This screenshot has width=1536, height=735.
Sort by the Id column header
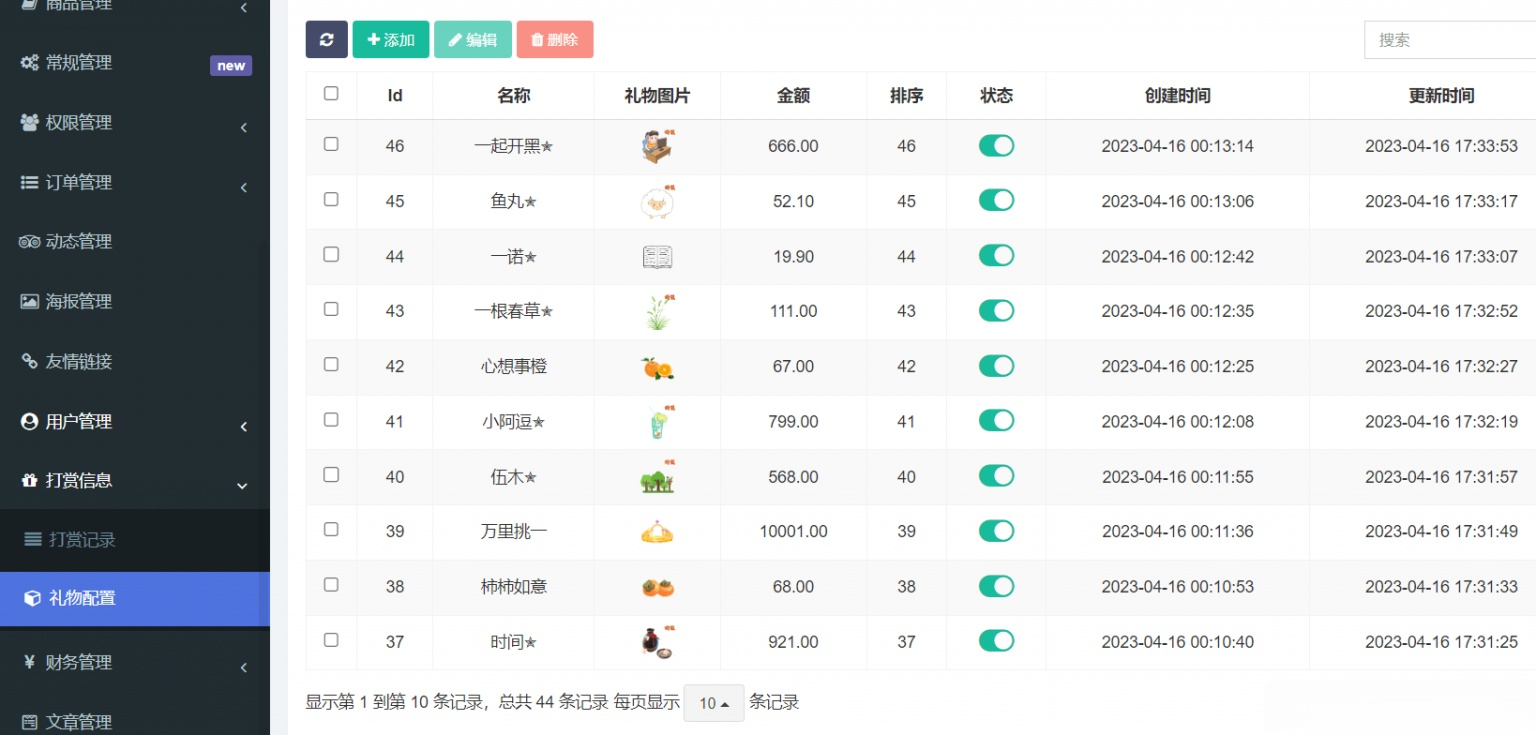pyautogui.click(x=395, y=96)
